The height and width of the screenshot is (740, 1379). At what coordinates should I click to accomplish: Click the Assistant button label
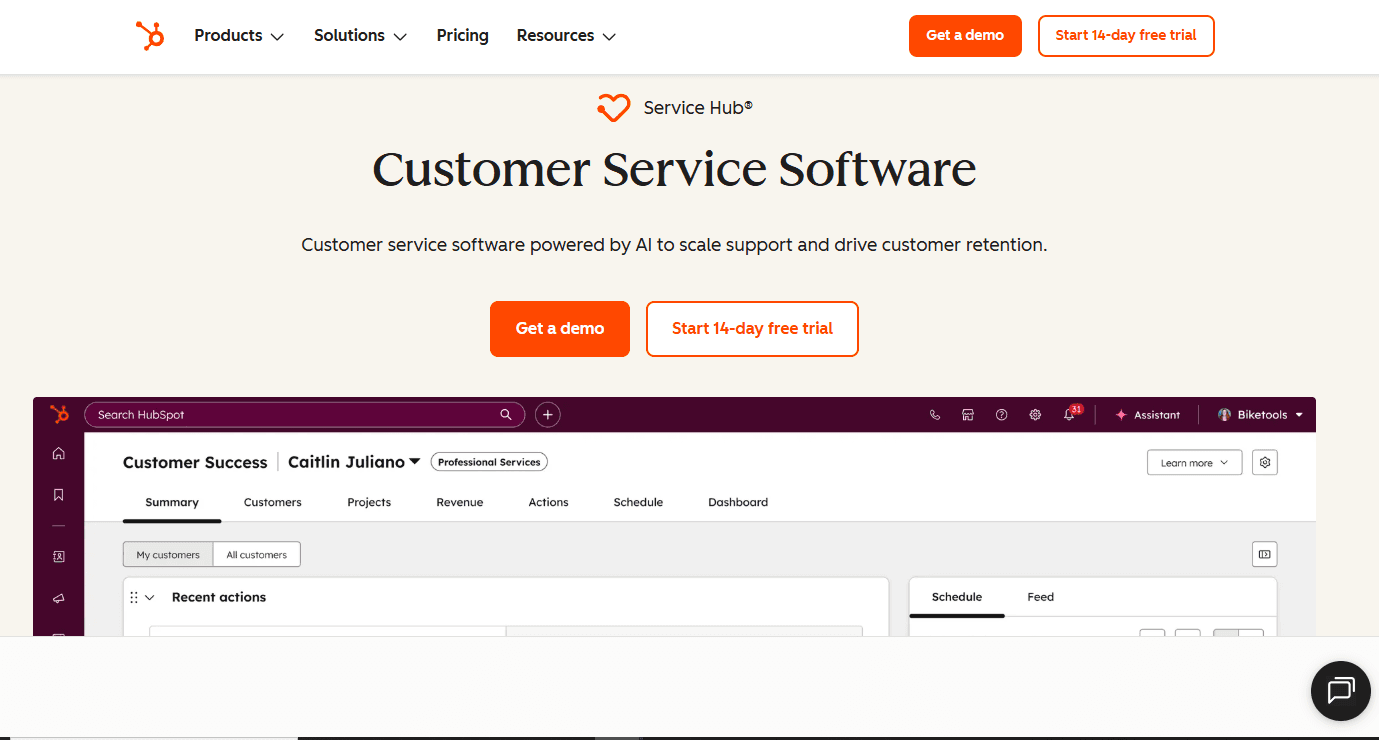coord(1157,415)
